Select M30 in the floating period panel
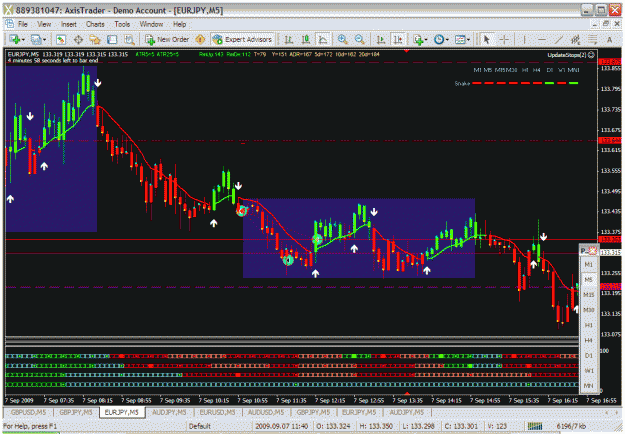This screenshot has width=625, height=434. pyautogui.click(x=588, y=310)
